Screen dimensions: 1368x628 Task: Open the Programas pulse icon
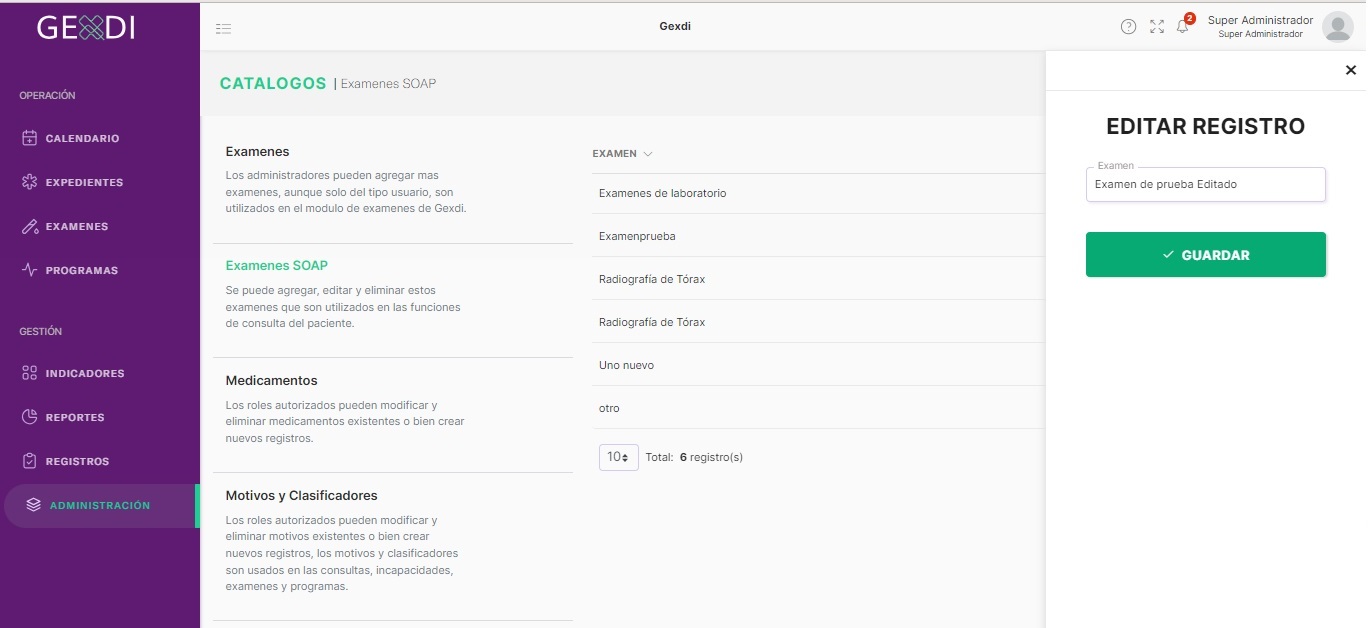30,270
